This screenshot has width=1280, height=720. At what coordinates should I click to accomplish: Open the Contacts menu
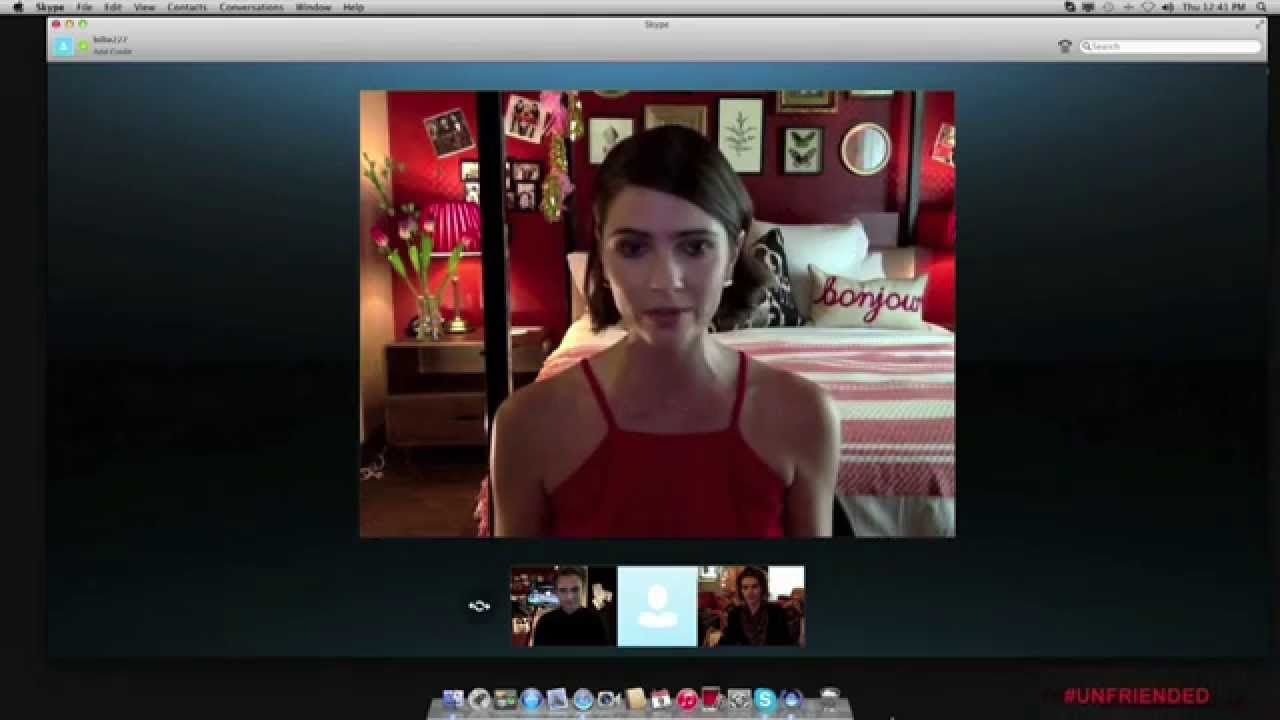pos(187,7)
